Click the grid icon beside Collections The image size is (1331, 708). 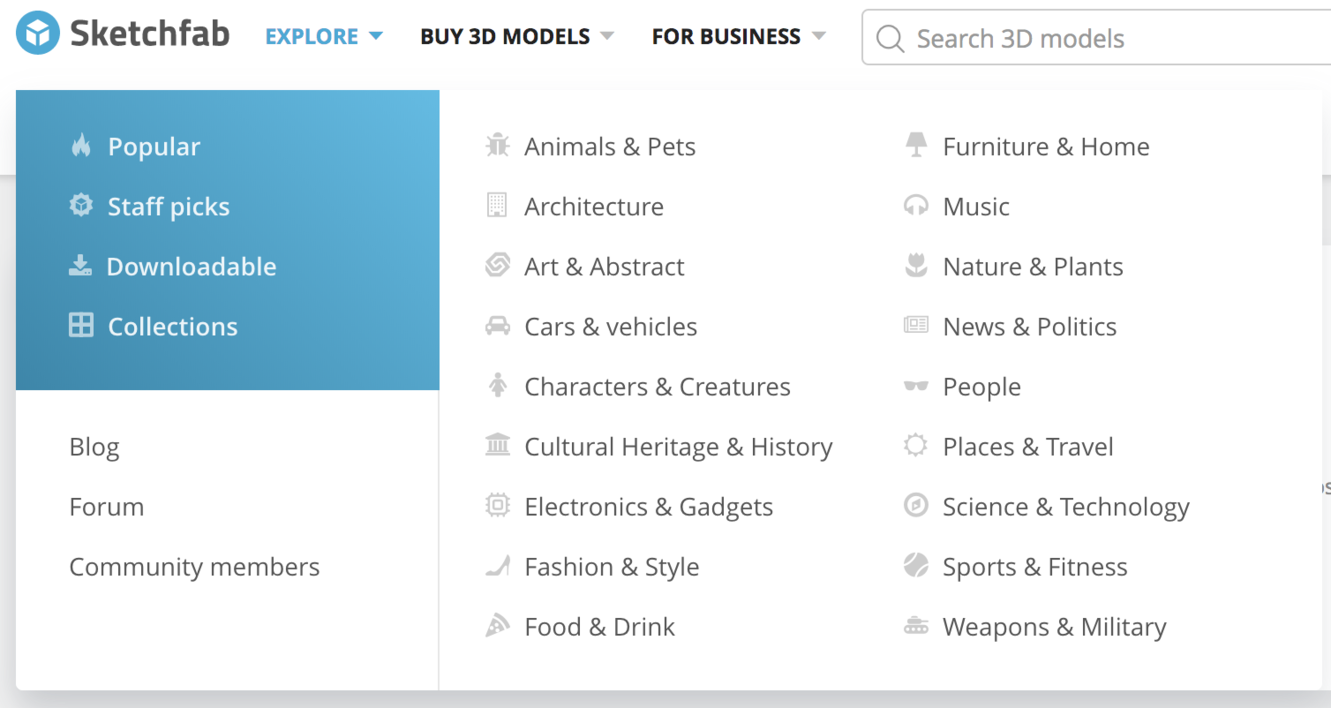coord(81,326)
